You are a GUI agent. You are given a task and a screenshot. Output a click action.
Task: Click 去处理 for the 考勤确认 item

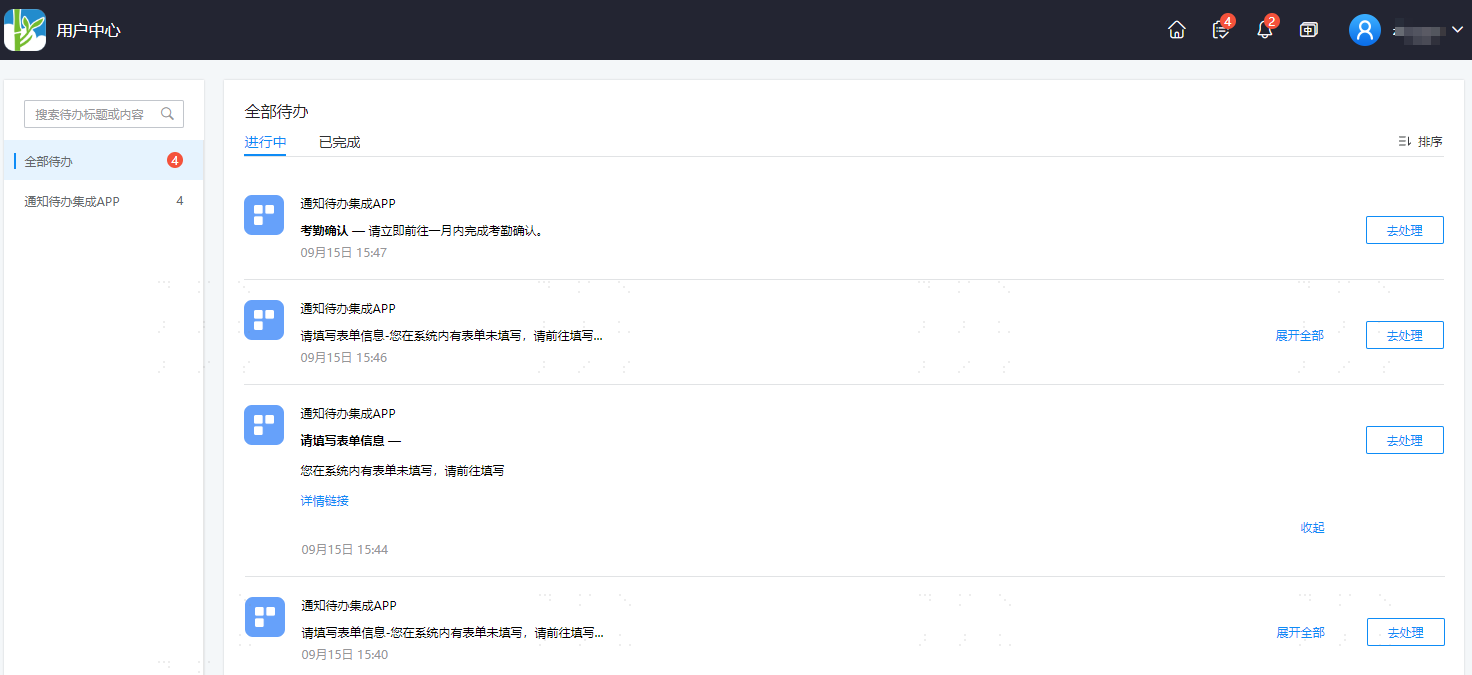[x=1404, y=230]
